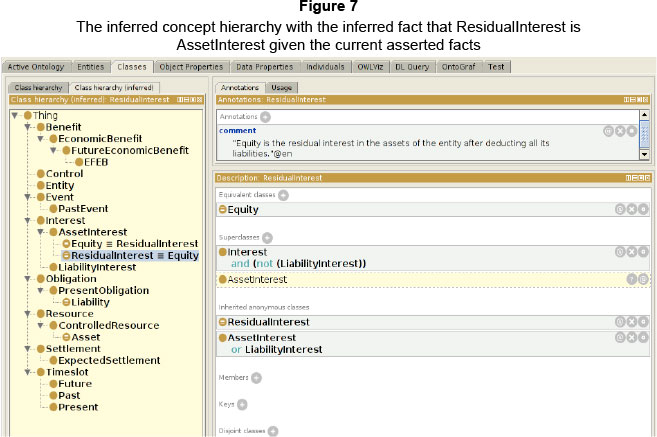This screenshot has height=437, width=657.
Task: Select the ExpectedSettlement class
Action: [109, 360]
